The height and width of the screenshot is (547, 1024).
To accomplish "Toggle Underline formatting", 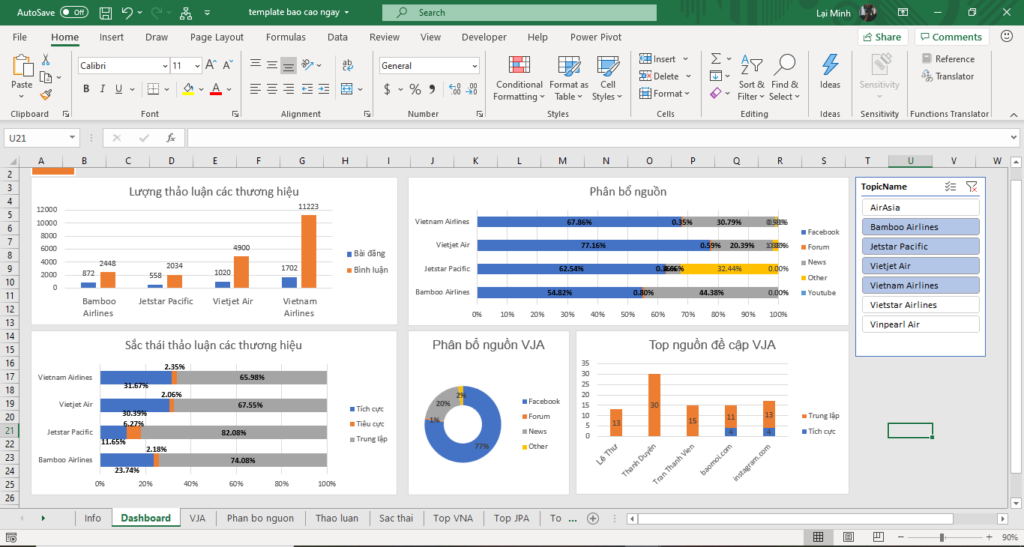I will tap(118, 89).
